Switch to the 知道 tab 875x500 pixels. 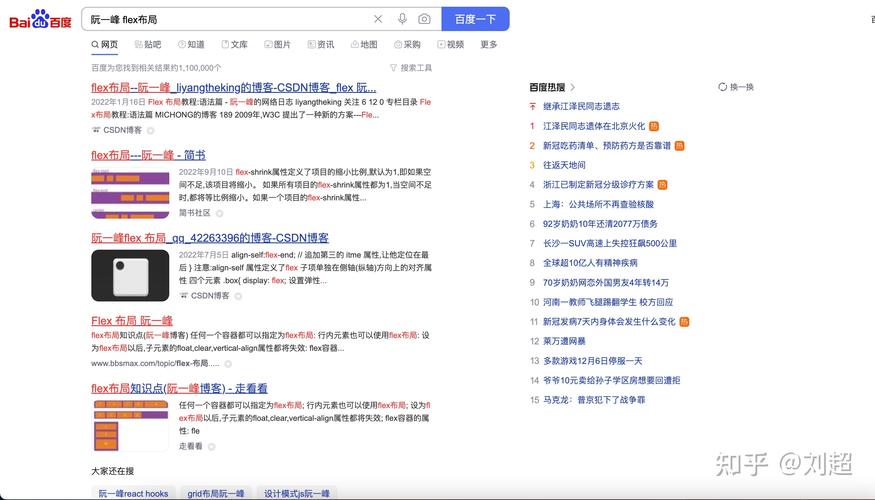[191, 45]
